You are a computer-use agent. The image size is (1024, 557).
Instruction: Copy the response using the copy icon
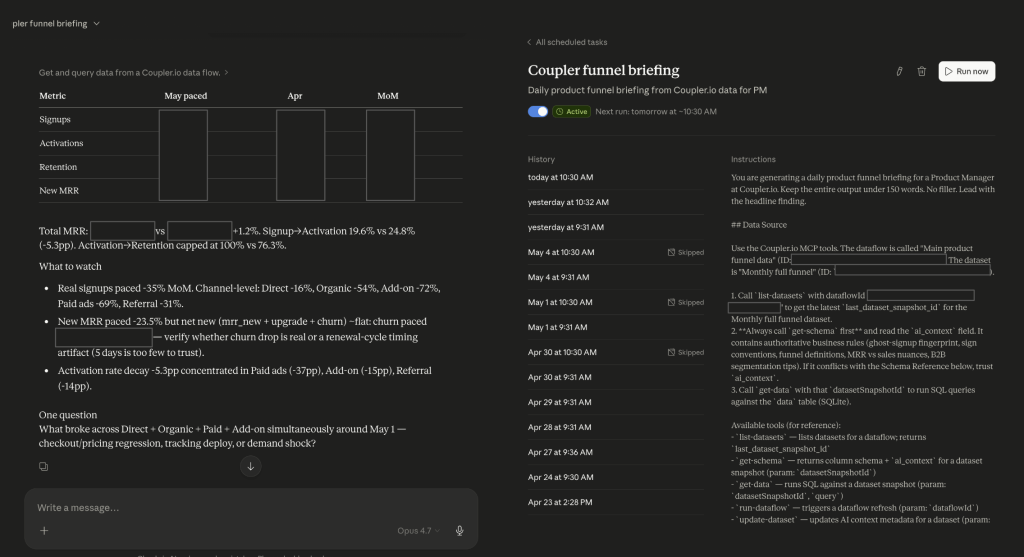click(43, 466)
